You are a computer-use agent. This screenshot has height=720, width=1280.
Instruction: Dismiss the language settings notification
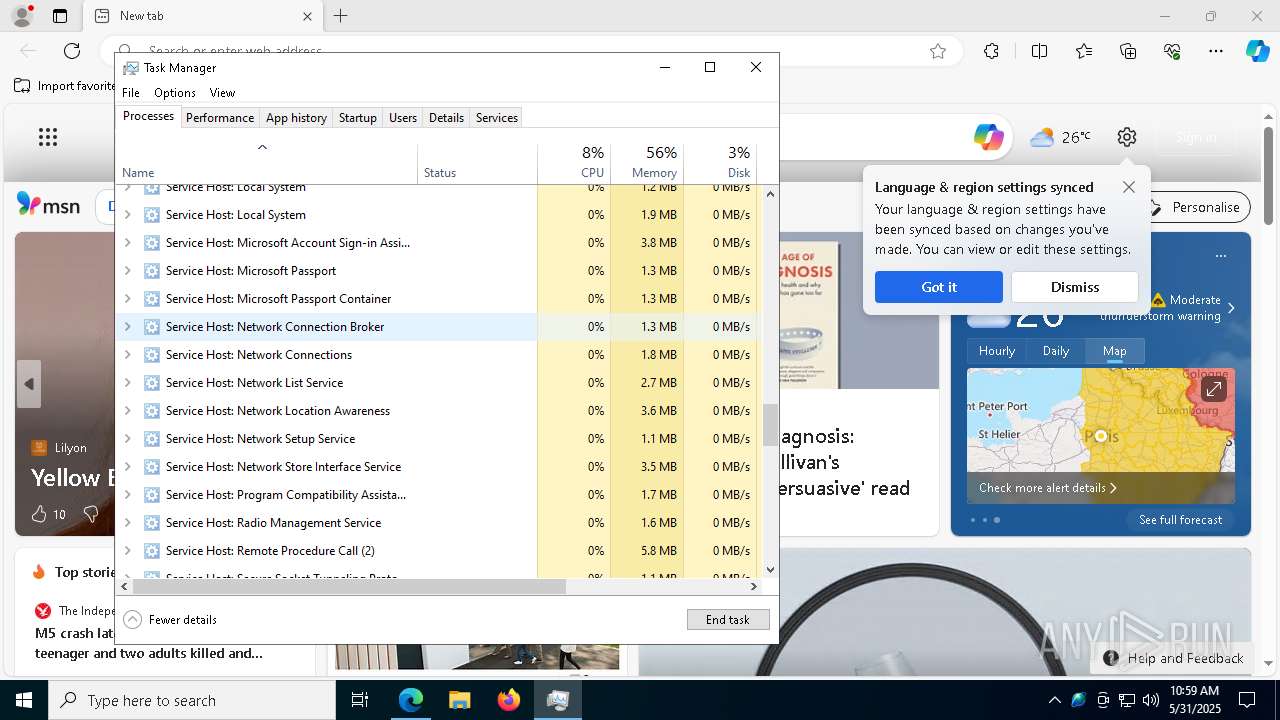[1075, 287]
